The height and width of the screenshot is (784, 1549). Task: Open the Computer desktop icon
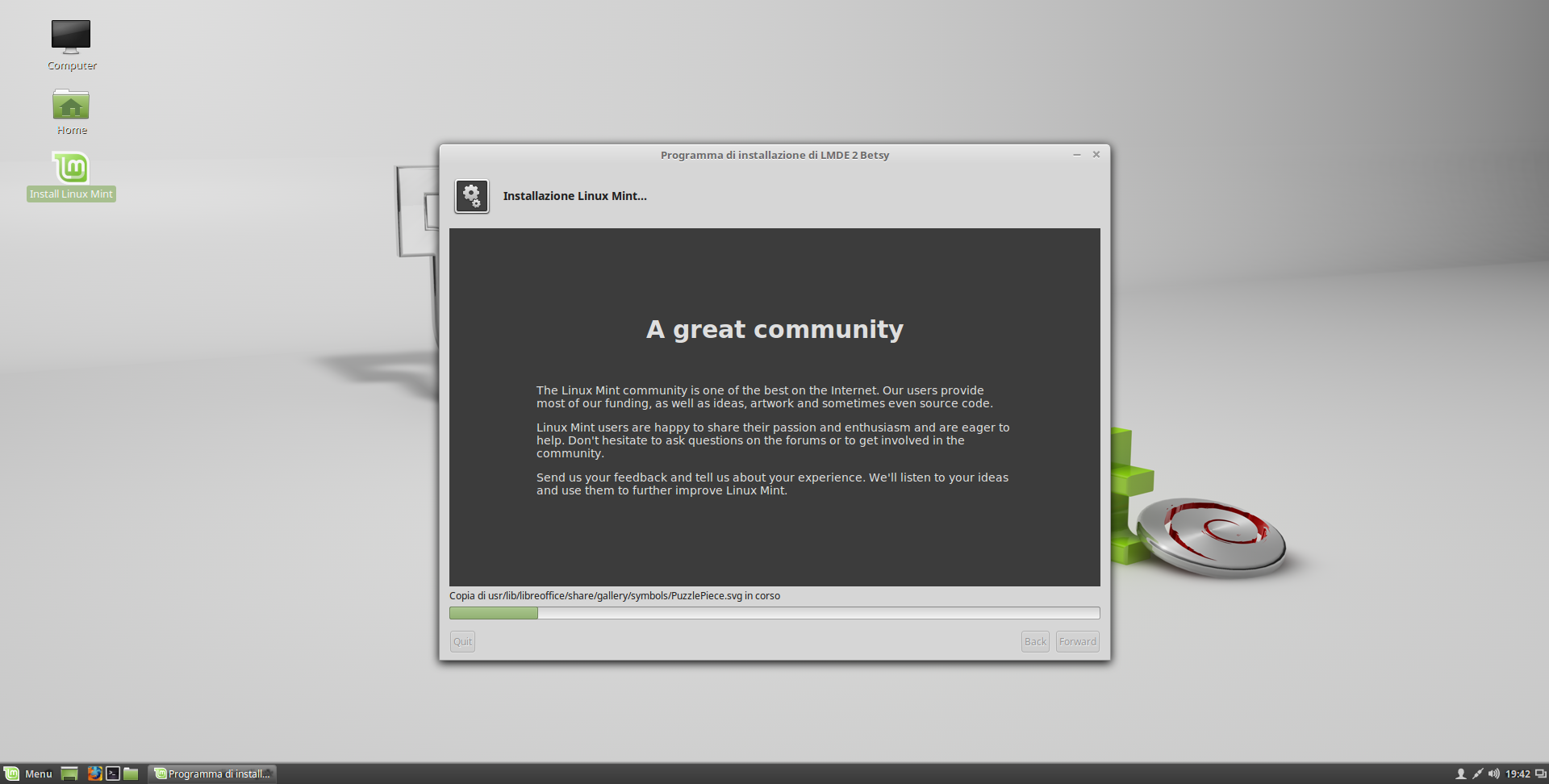[71, 45]
